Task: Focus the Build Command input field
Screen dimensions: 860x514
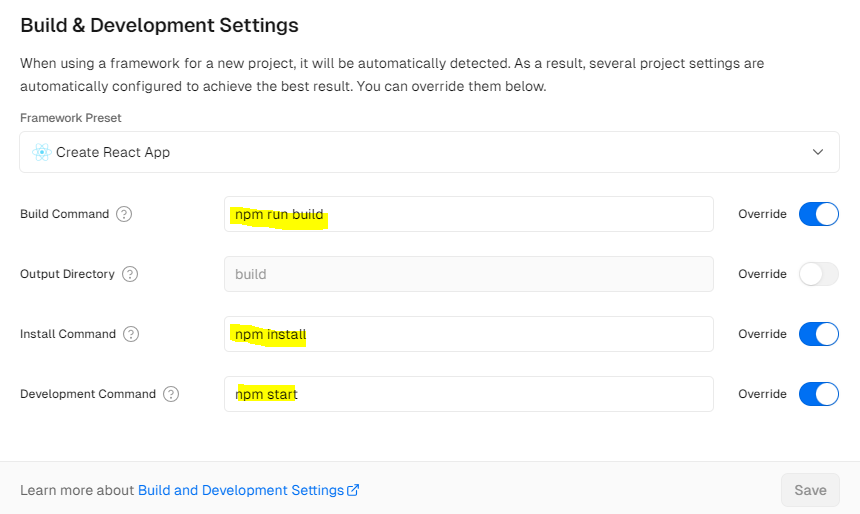Action: click(x=468, y=214)
